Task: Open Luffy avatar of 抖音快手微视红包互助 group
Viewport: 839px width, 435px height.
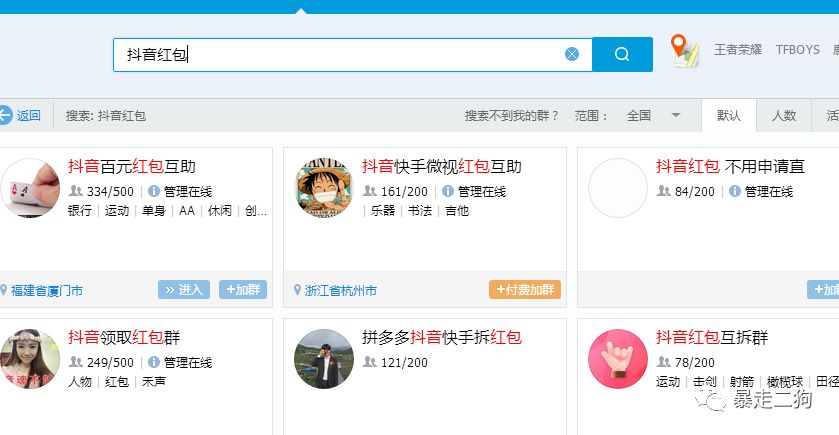Action: [x=324, y=188]
